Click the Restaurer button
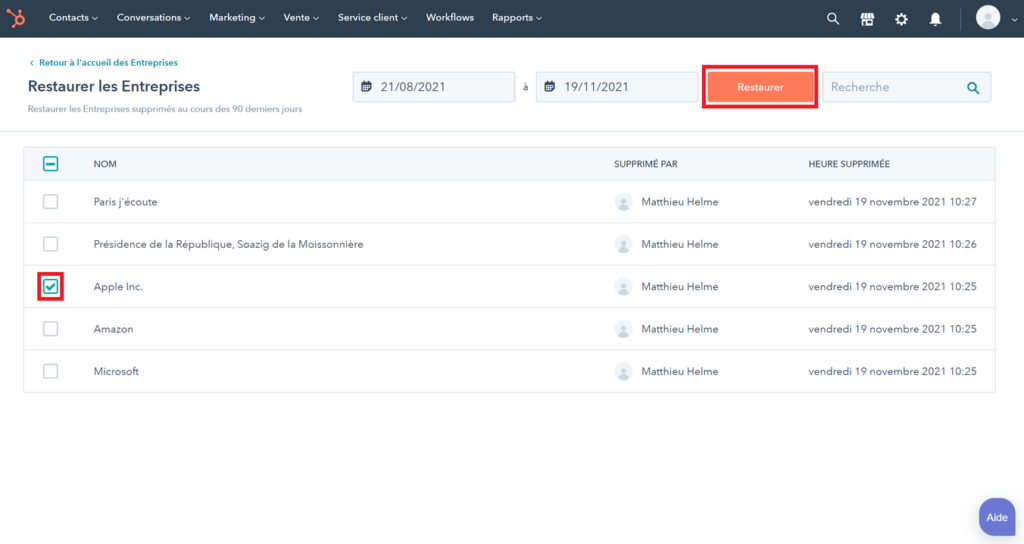 pos(760,87)
